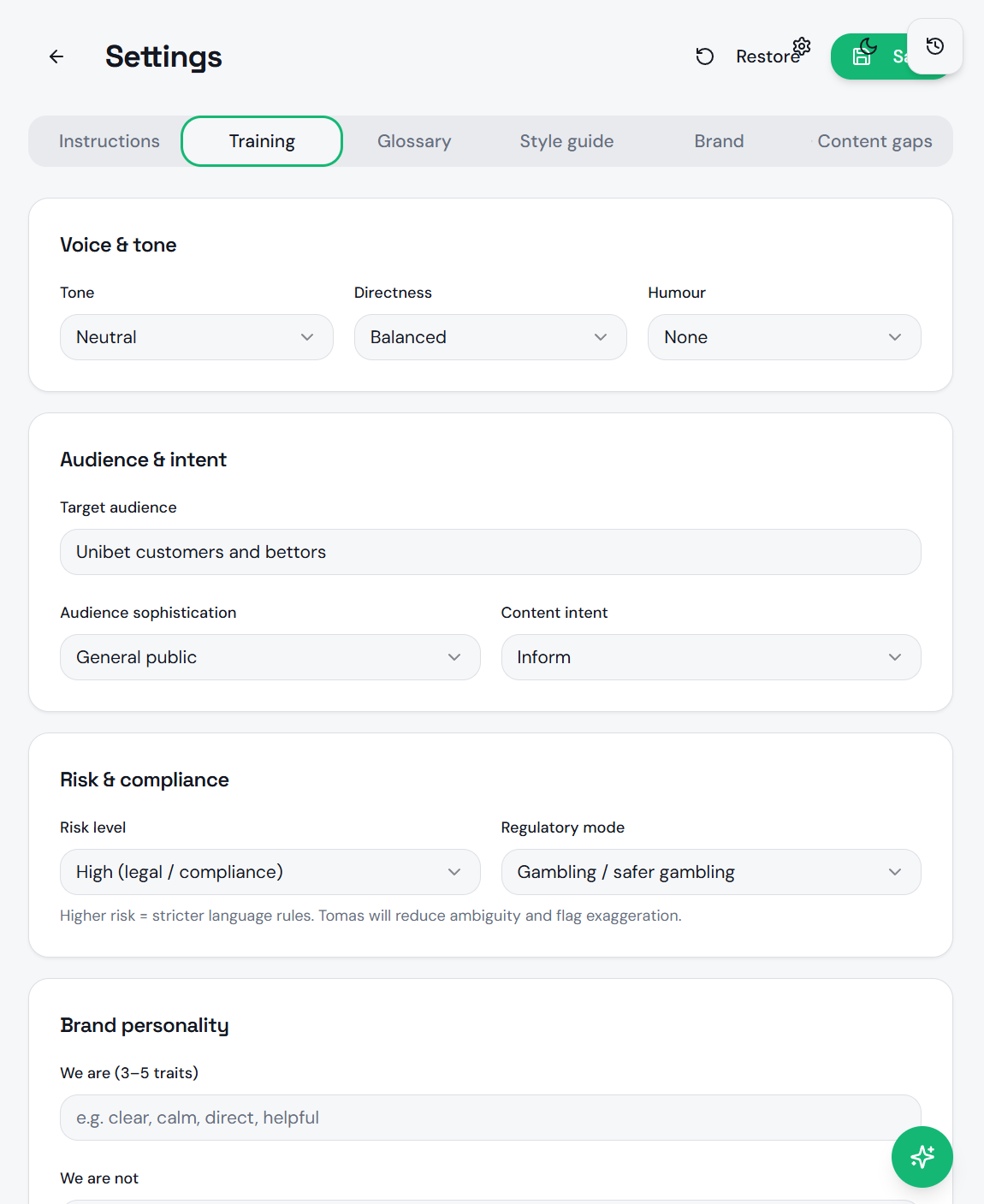Viewport: 984px width, 1204px height.
Task: Expand the Audience sophistication dropdown
Action: point(270,657)
